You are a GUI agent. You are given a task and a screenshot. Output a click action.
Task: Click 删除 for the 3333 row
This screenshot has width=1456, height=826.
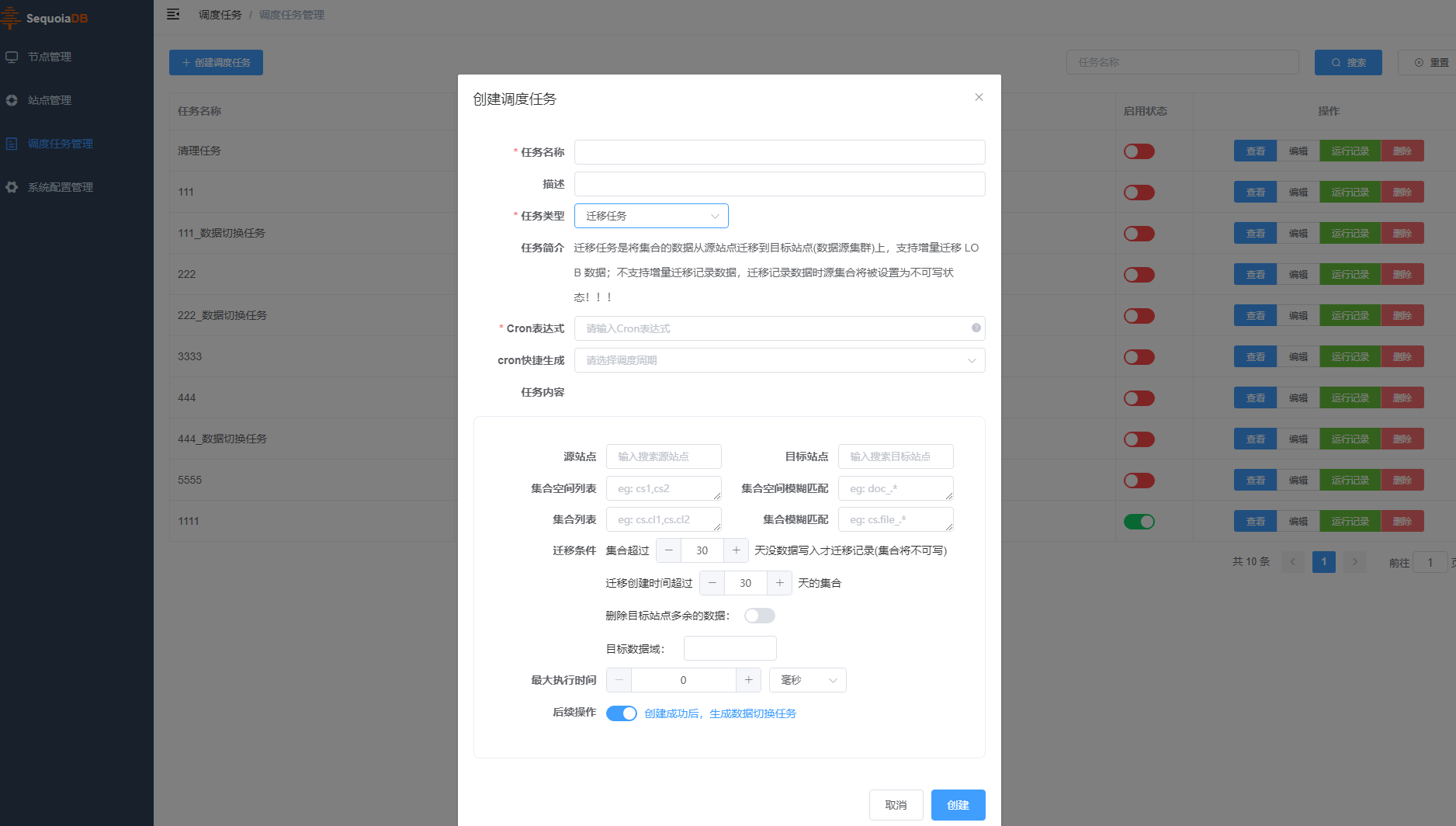click(x=1402, y=357)
